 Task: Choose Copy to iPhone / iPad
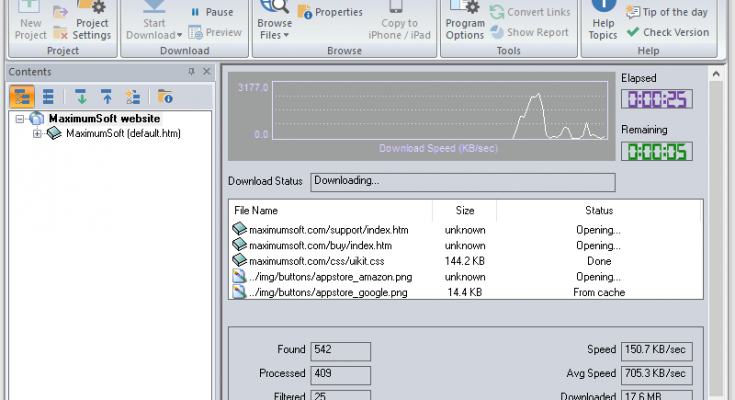click(x=399, y=21)
